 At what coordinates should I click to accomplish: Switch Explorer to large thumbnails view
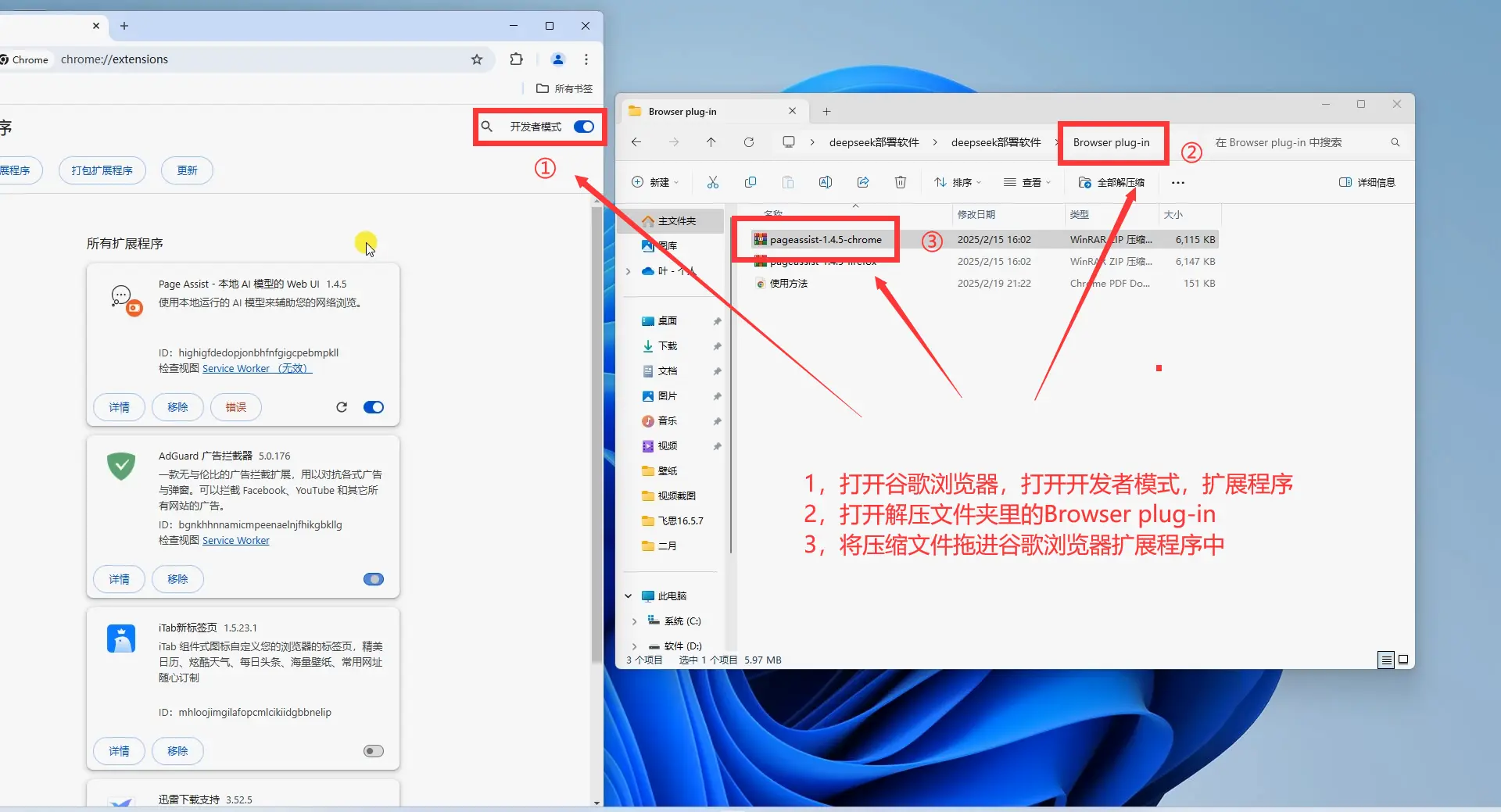click(1403, 660)
